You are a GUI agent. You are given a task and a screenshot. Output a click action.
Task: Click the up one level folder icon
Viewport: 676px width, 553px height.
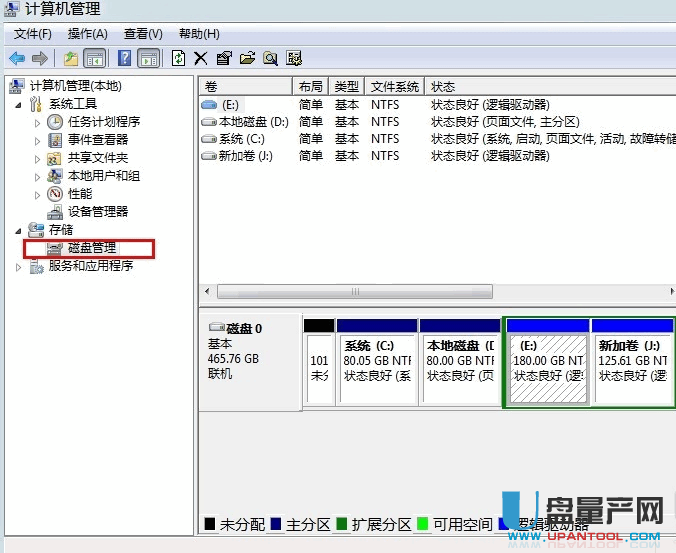click(x=71, y=58)
